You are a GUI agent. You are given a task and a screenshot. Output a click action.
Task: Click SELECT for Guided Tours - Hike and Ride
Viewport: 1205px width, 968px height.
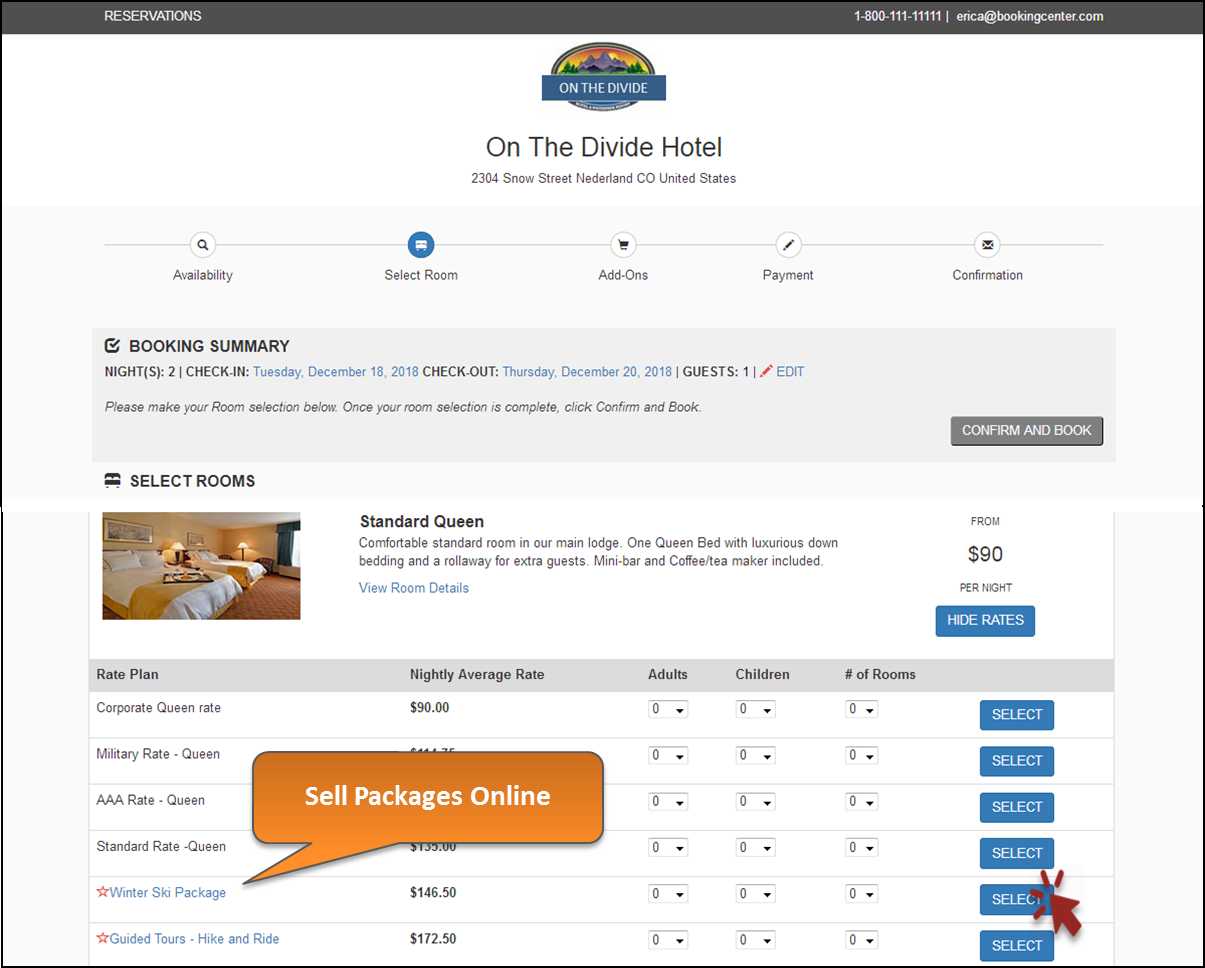coord(1017,945)
